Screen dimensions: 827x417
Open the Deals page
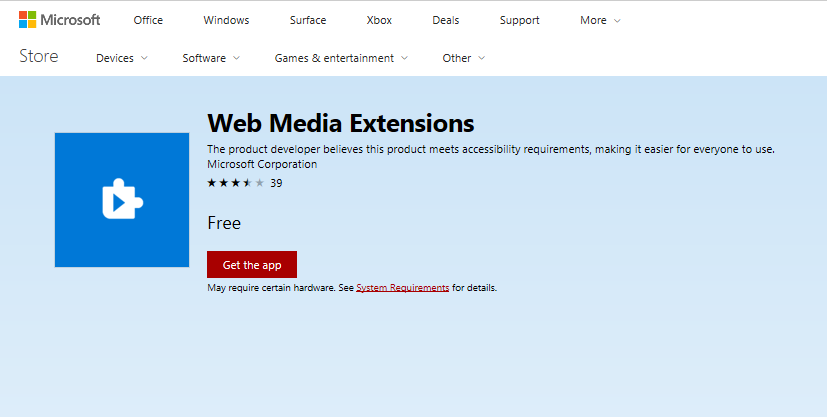446,20
